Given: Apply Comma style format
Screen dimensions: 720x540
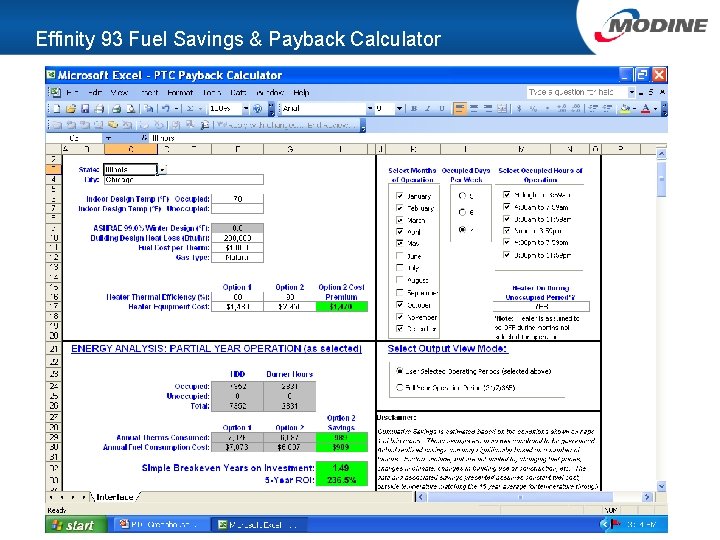Looking at the screenshot, I should coord(547,109).
